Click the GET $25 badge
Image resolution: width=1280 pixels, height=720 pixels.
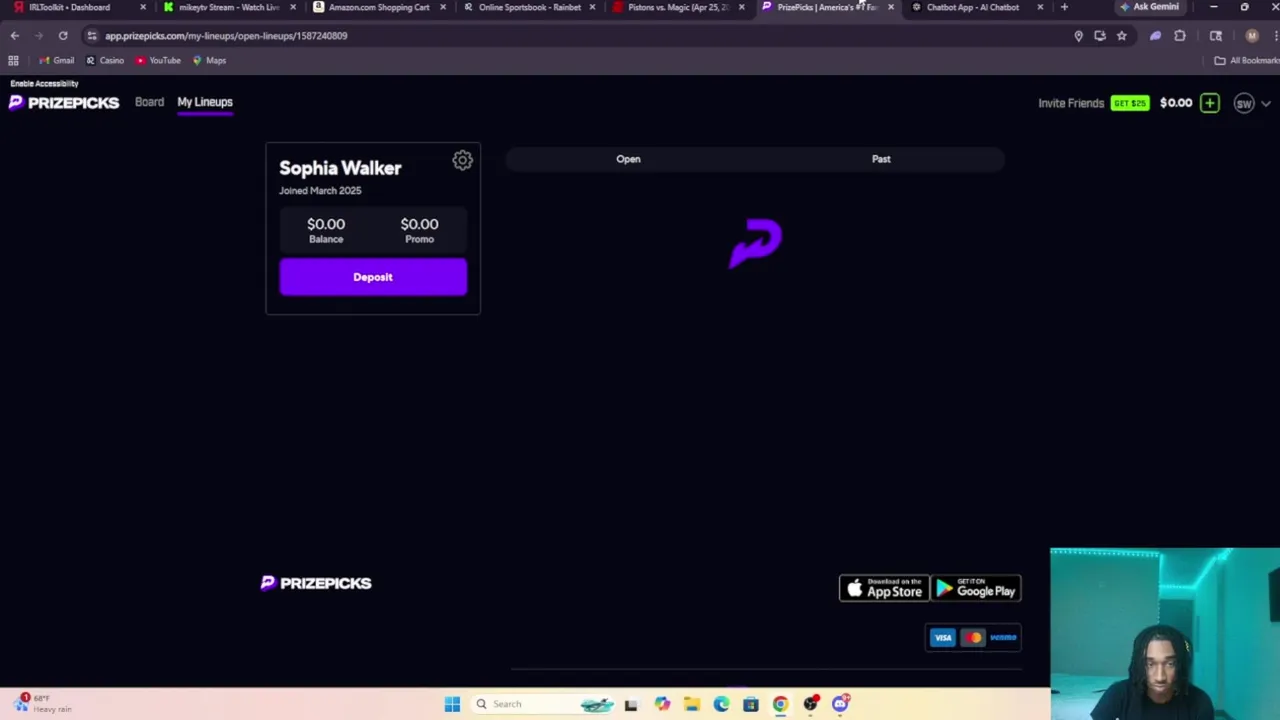[x=1130, y=103]
